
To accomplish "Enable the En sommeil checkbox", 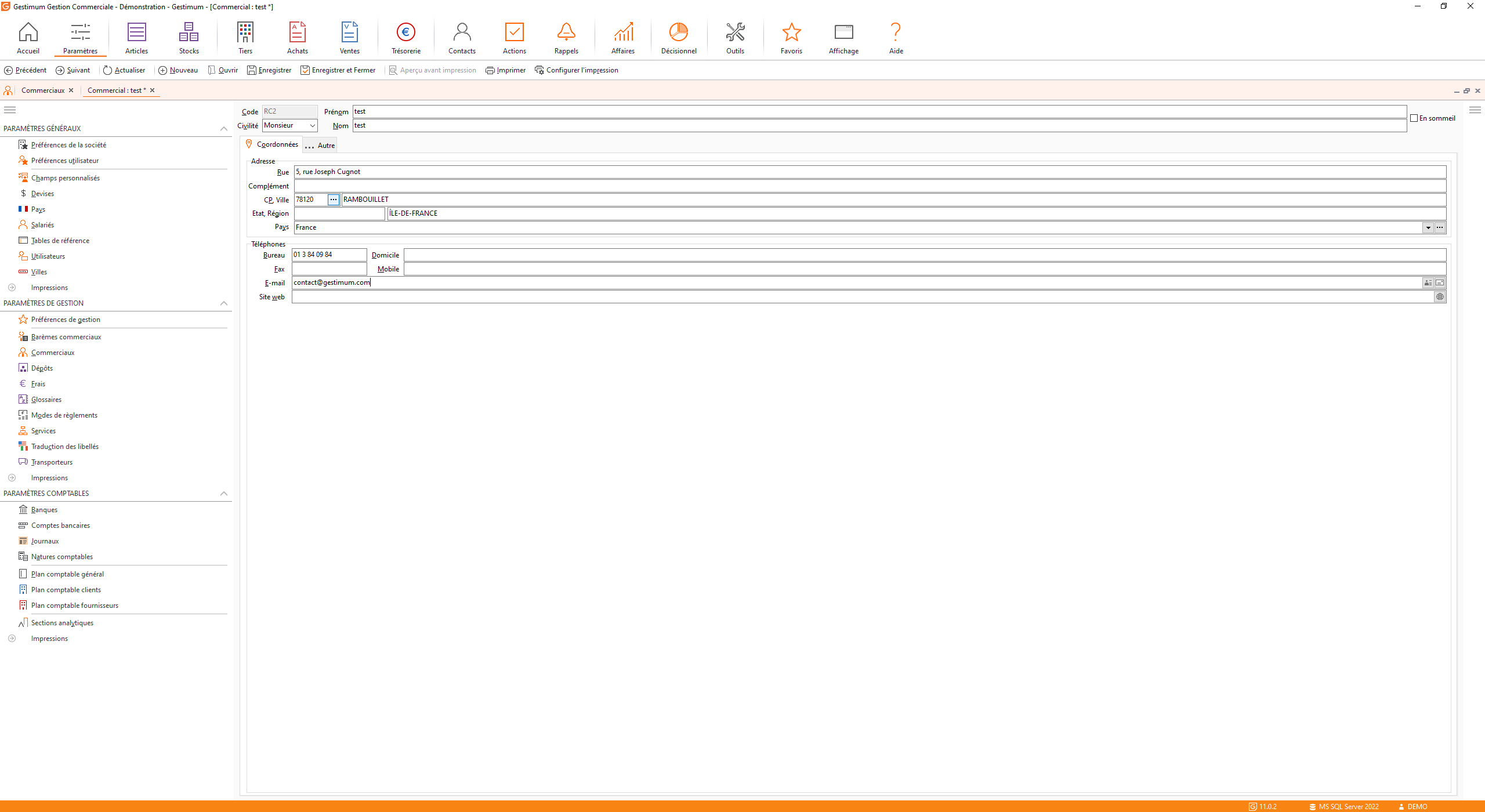I will click(1414, 118).
